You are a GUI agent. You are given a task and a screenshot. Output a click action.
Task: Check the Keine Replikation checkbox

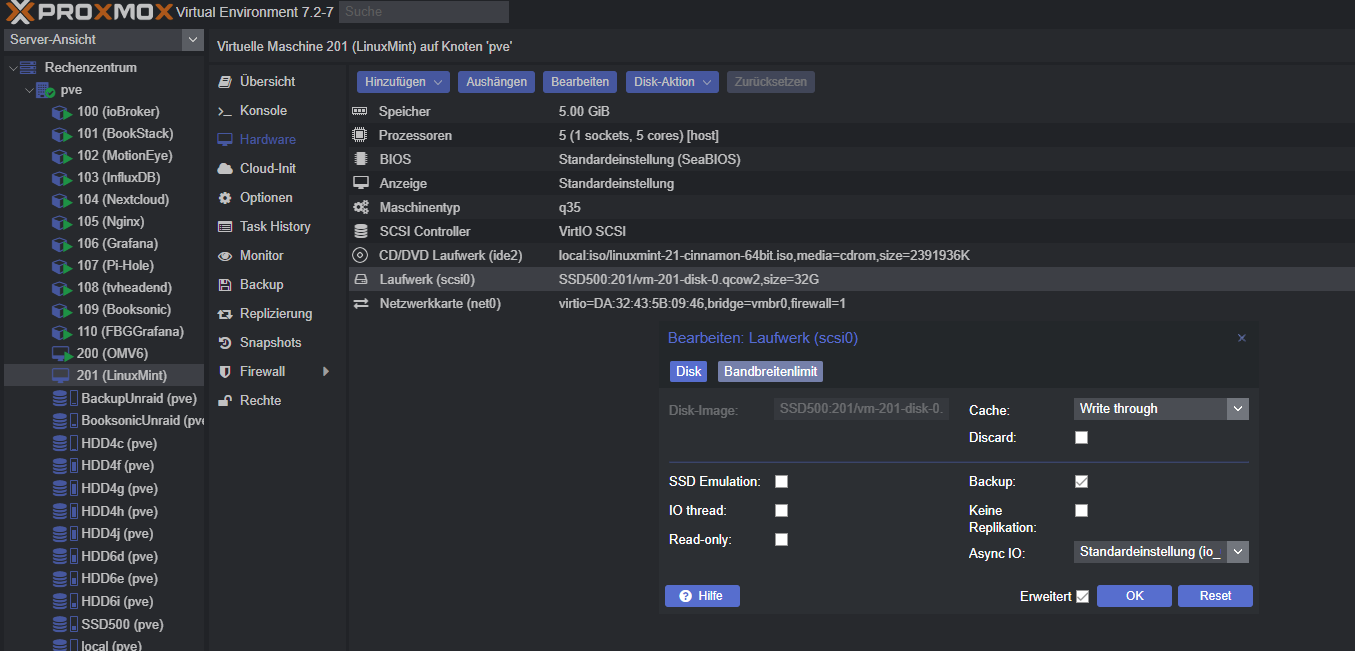(1081, 510)
